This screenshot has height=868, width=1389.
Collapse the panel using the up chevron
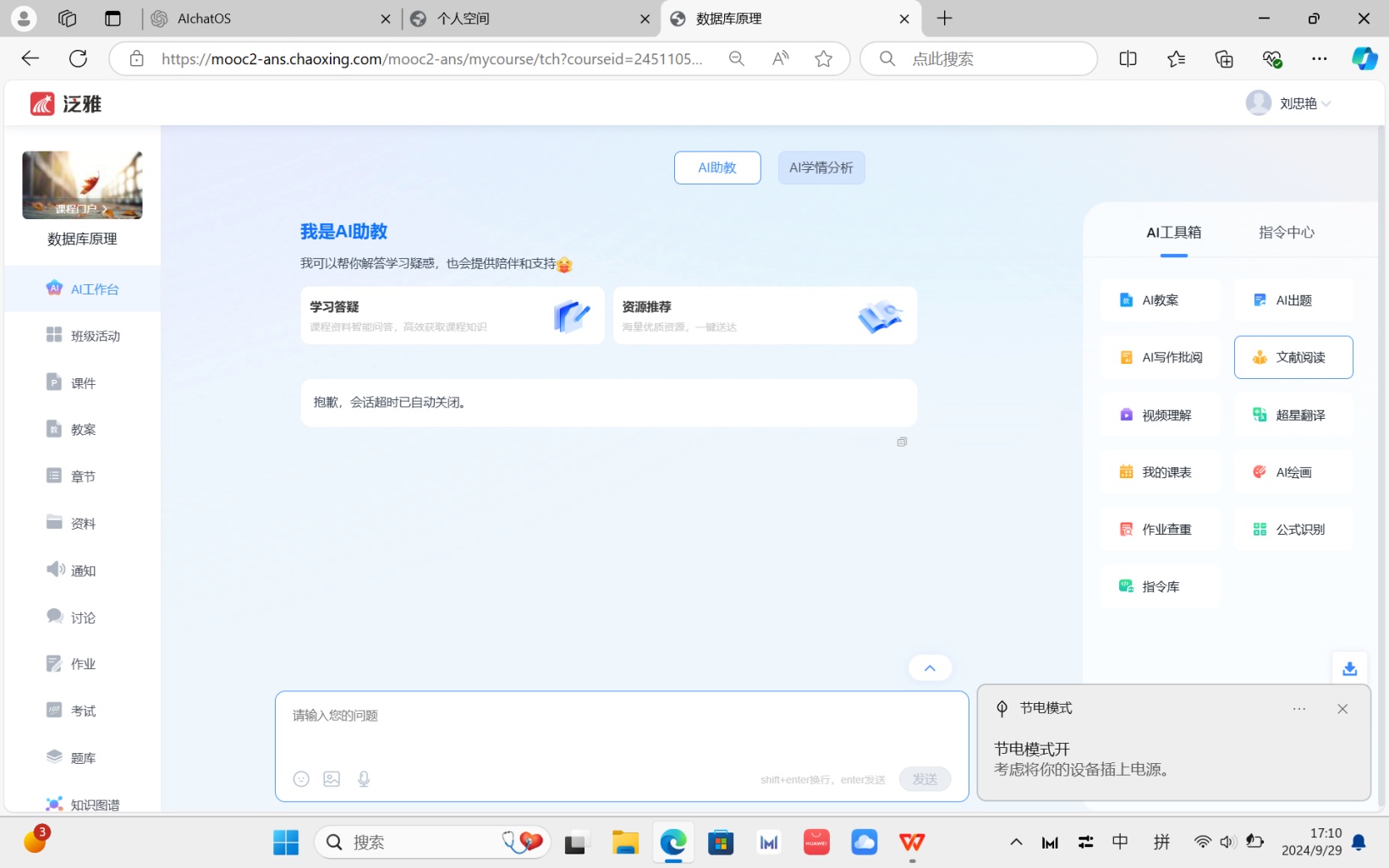[930, 668]
